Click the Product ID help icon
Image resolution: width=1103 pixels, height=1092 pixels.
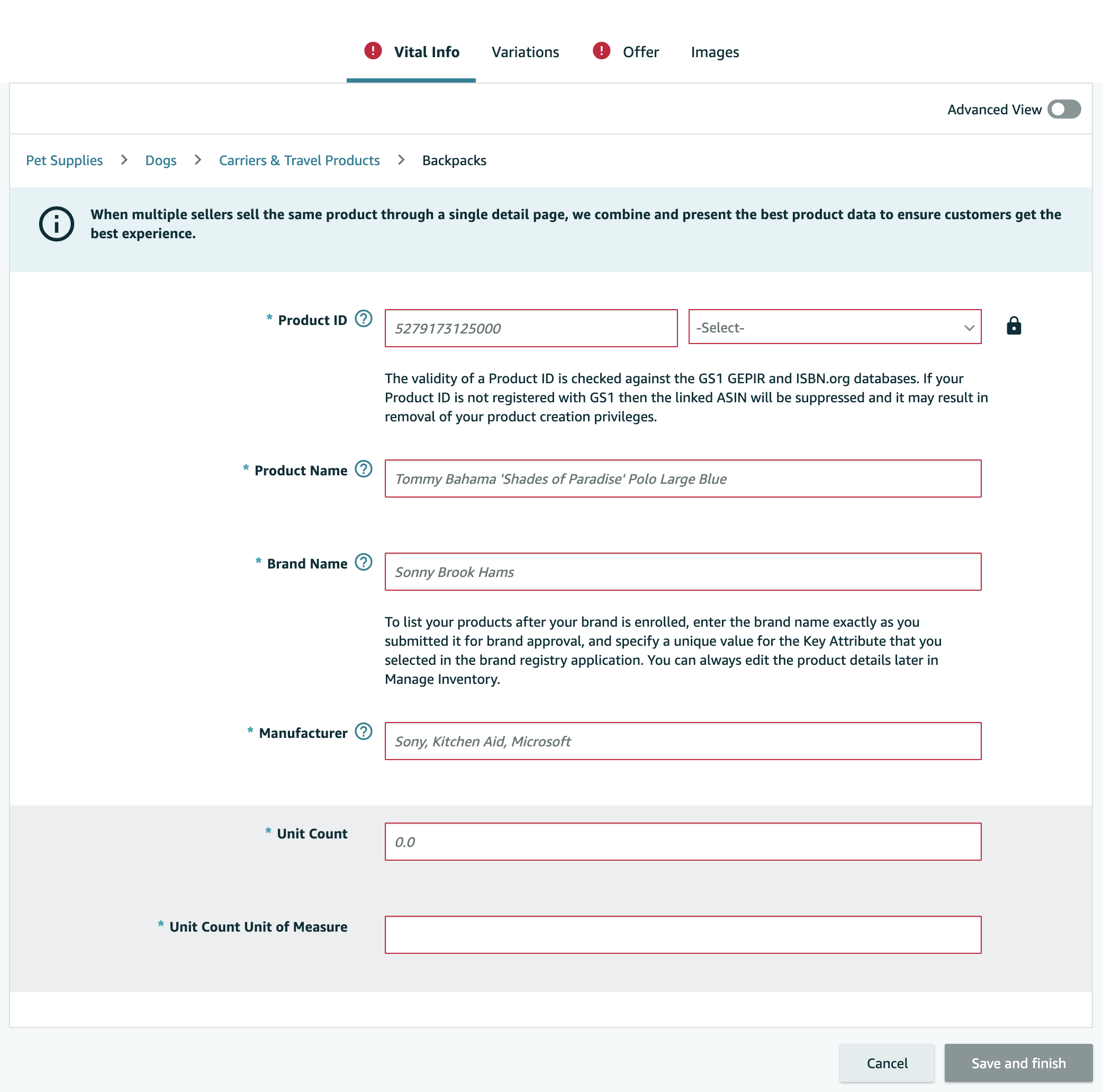coord(363,319)
